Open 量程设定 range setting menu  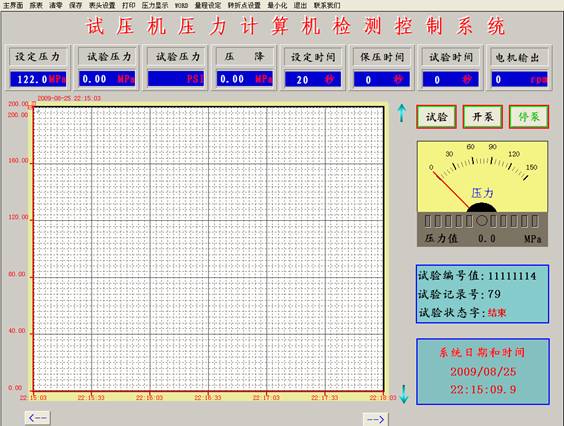(x=208, y=5)
